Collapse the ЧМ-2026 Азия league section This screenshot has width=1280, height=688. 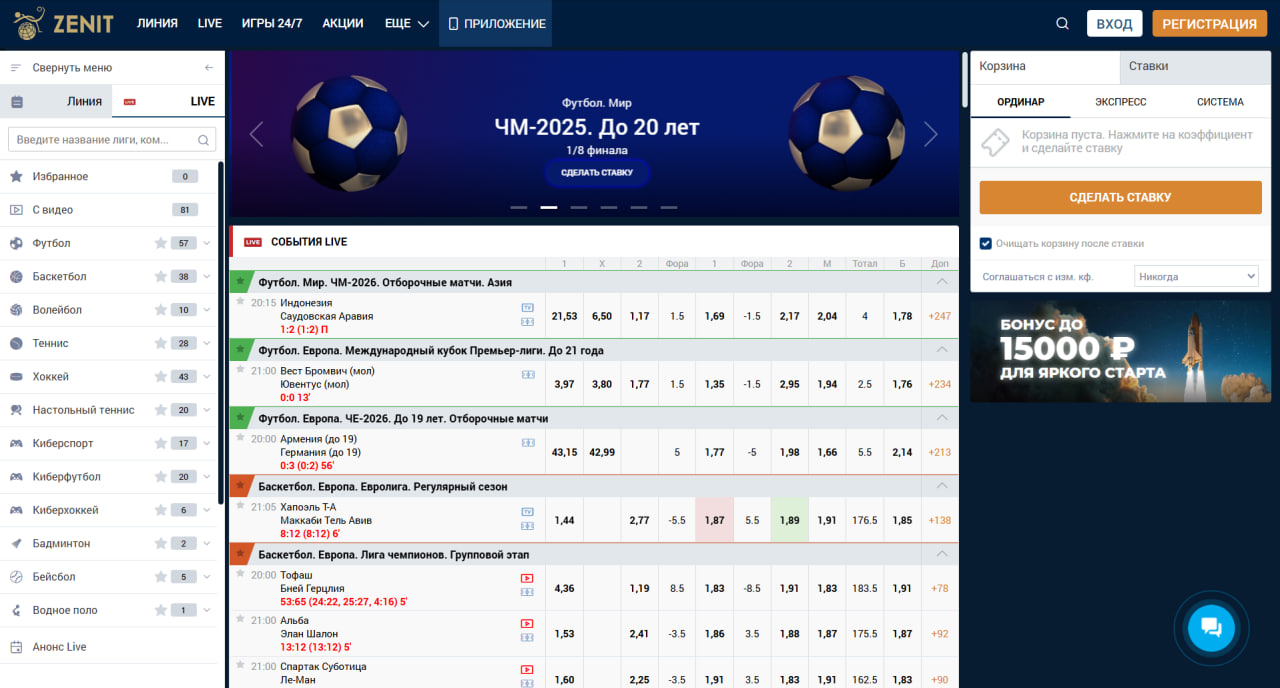941,282
